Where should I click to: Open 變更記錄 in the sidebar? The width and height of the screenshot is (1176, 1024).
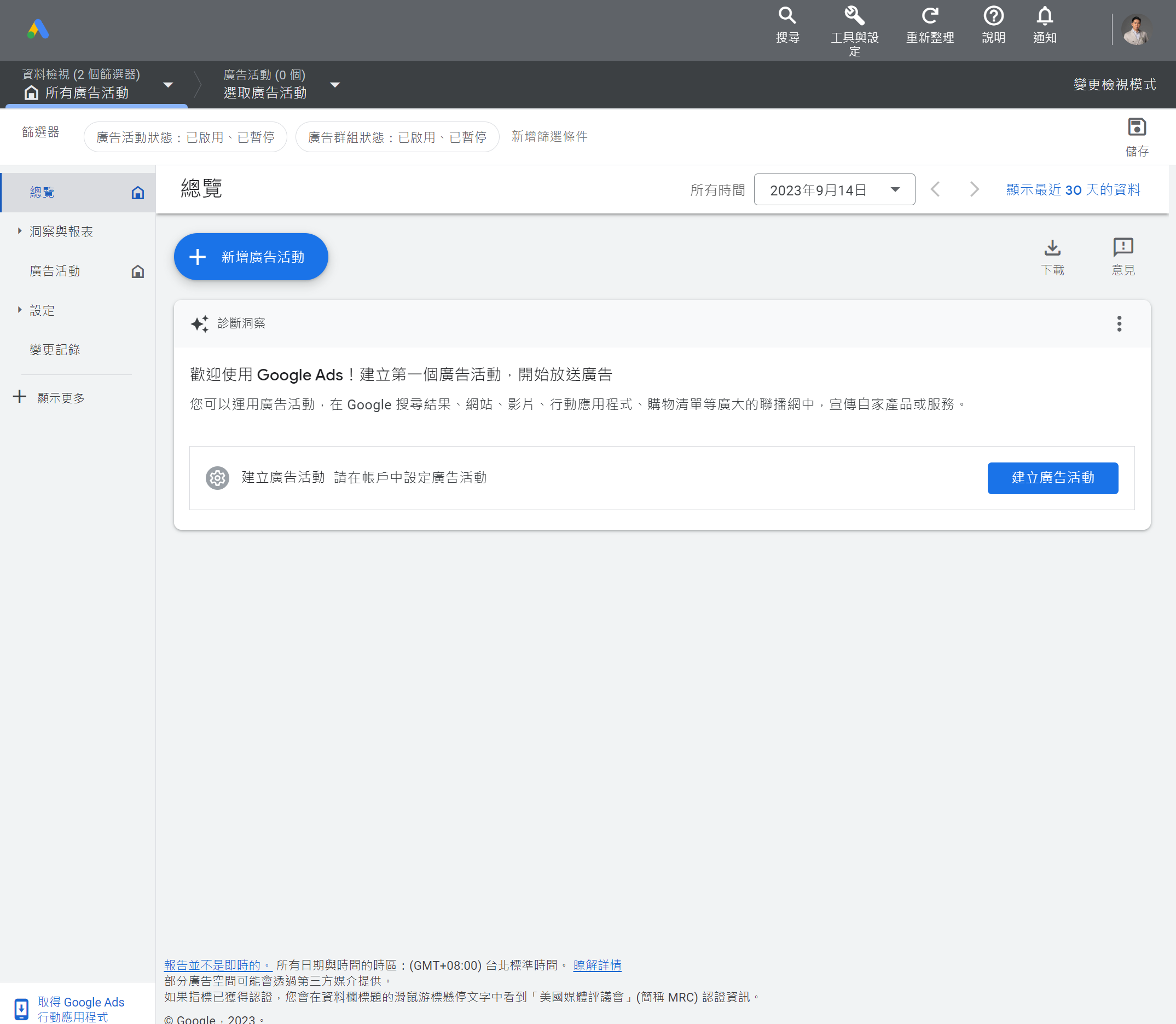point(55,350)
